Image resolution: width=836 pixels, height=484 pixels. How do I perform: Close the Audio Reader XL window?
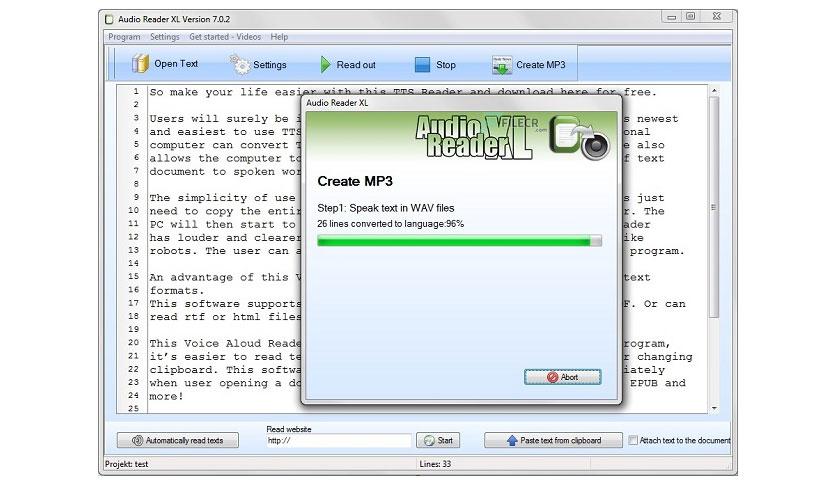[717, 17]
